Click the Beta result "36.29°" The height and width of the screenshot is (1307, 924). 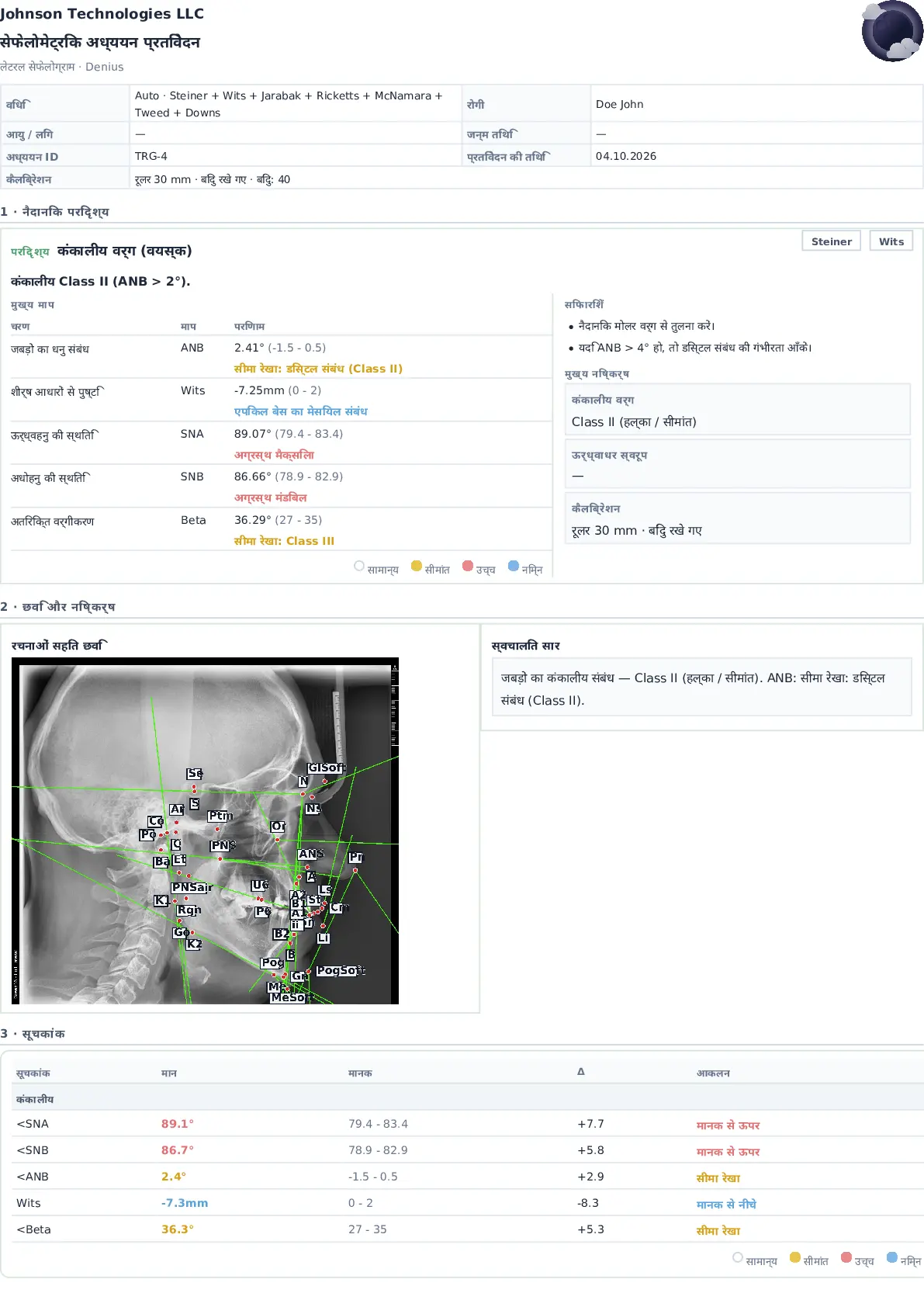pyautogui.click(x=253, y=520)
